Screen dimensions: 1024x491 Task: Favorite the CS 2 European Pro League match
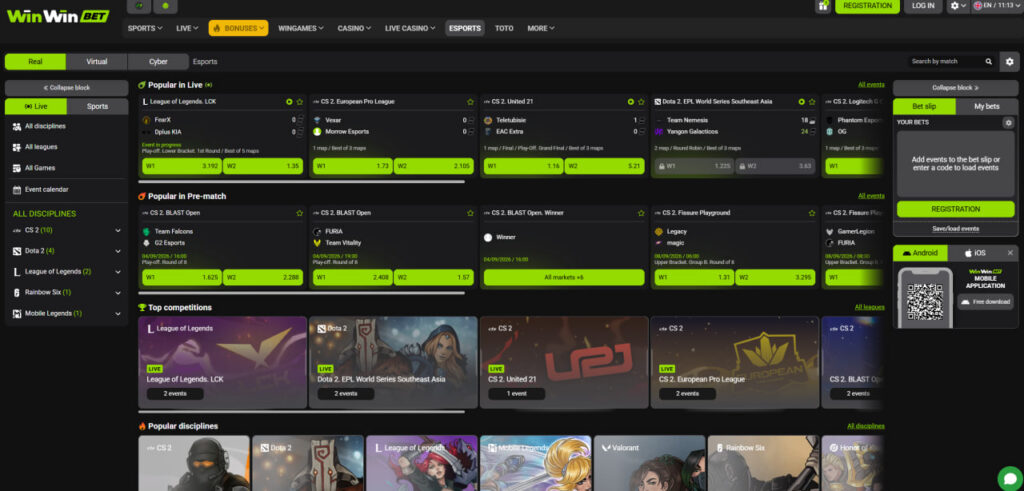click(470, 102)
